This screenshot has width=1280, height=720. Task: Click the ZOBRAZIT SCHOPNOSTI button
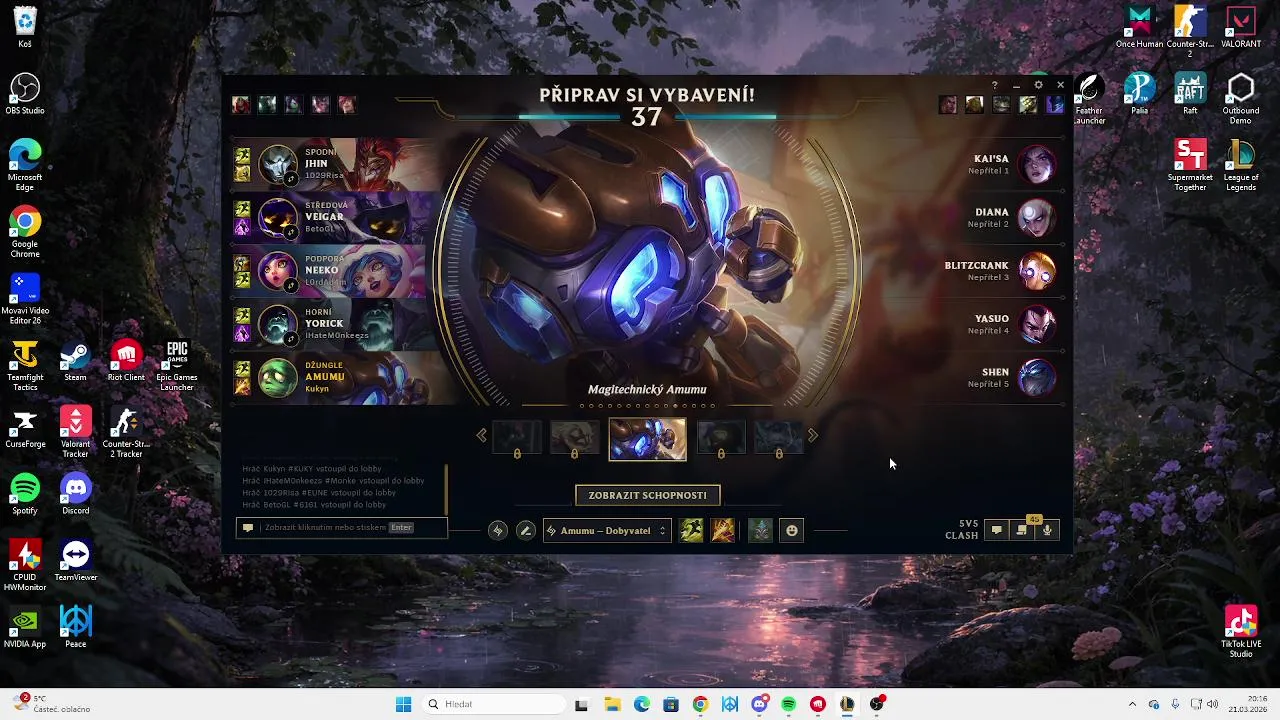click(x=648, y=495)
